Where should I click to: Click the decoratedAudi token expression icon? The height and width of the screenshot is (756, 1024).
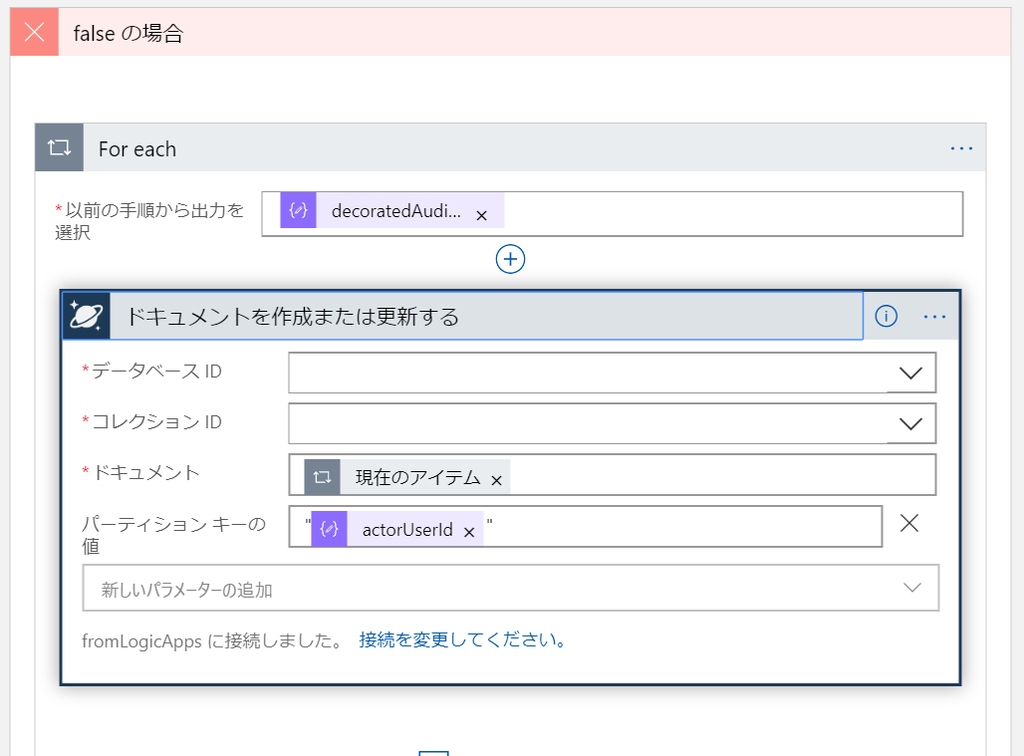point(298,210)
